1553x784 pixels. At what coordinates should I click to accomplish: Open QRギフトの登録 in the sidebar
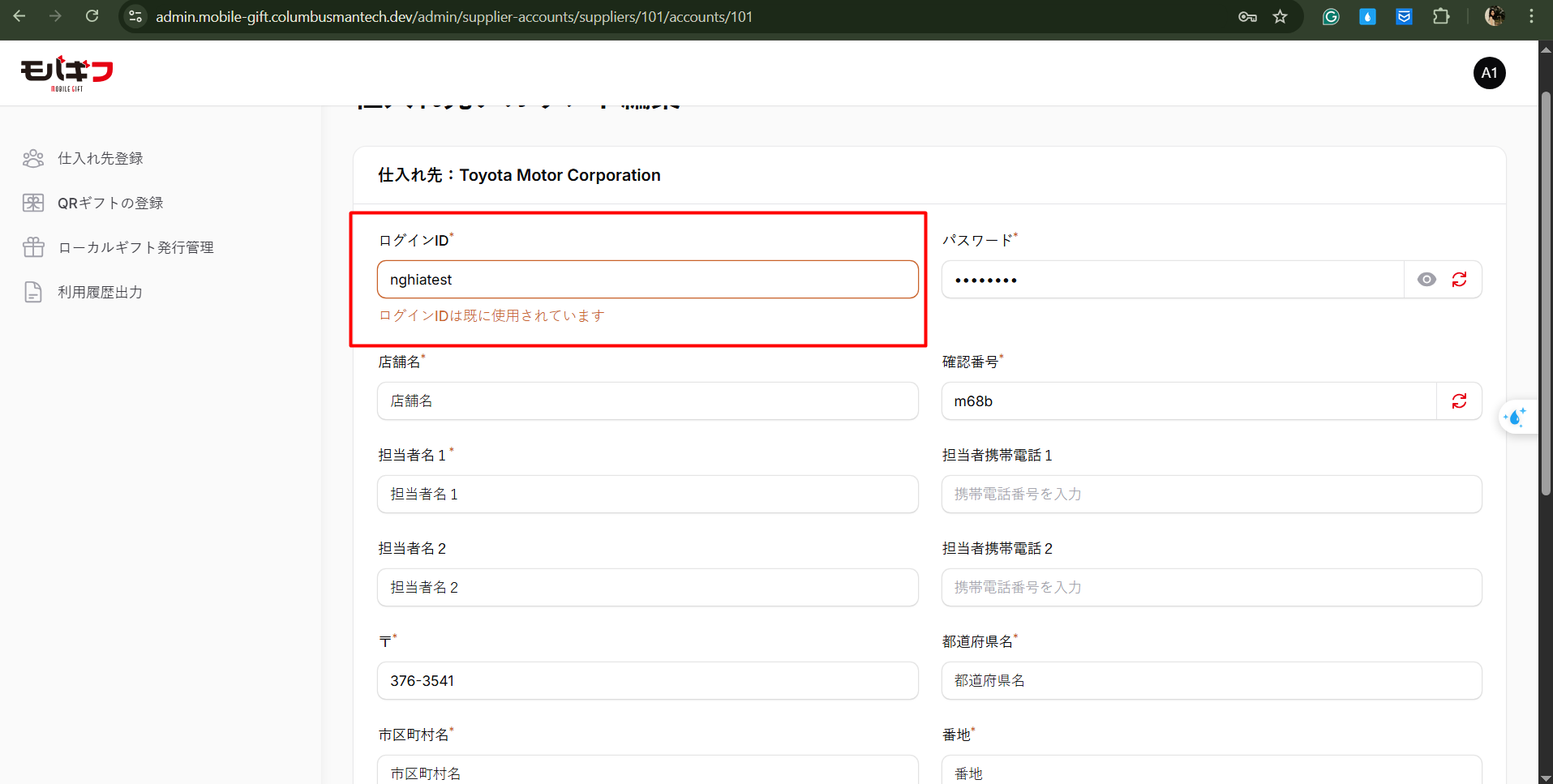109,203
